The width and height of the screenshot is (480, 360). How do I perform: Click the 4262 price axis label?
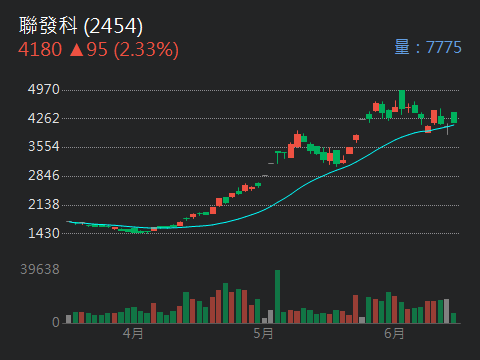pyautogui.click(x=44, y=118)
